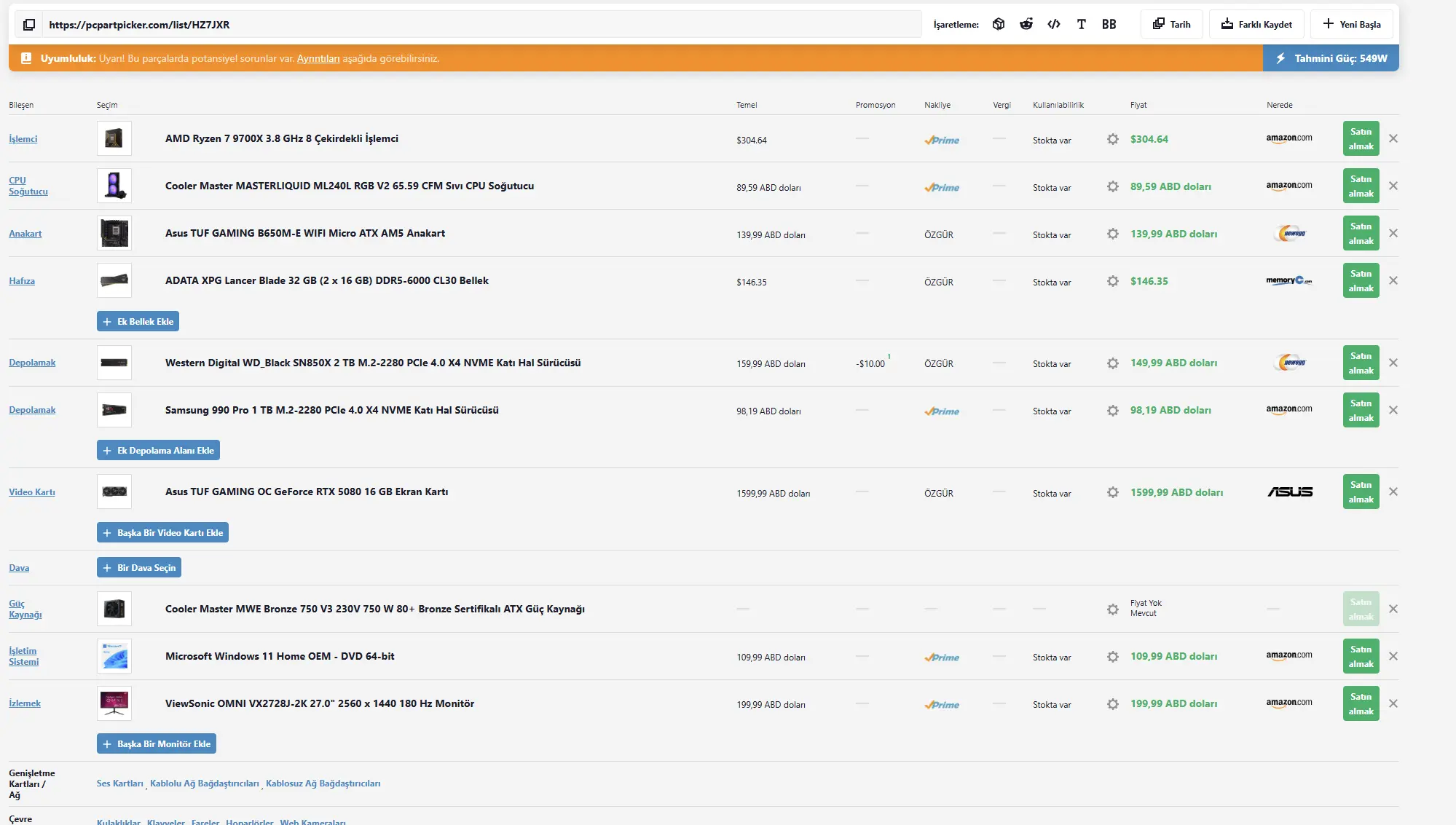The width and height of the screenshot is (1456, 825).
Task: Remove Cooler Master ML240L cooler from list
Action: [1393, 186]
